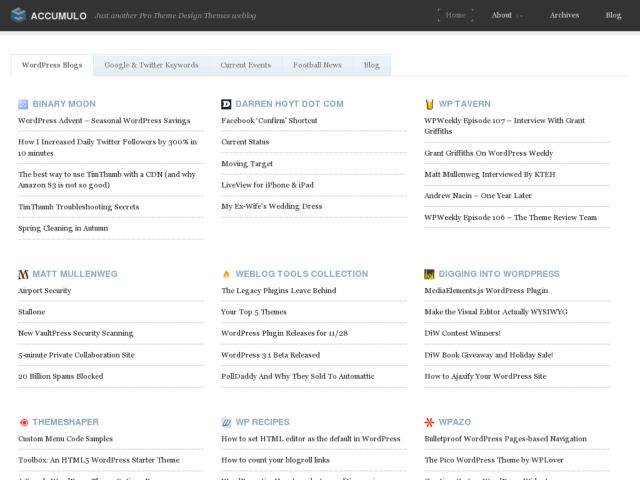The height and width of the screenshot is (480, 640).
Task: Open '20 Billion Spams Blocked' post
Action: click(x=60, y=376)
